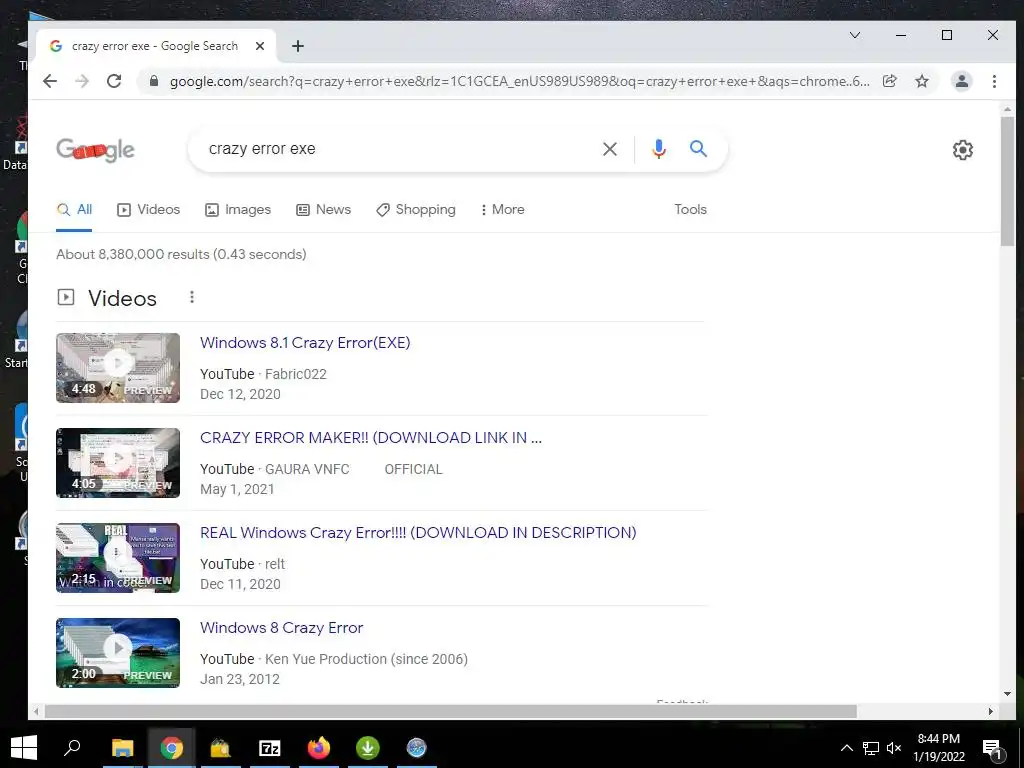Open the green download manager icon
1024x768 pixels.
pyautogui.click(x=368, y=748)
